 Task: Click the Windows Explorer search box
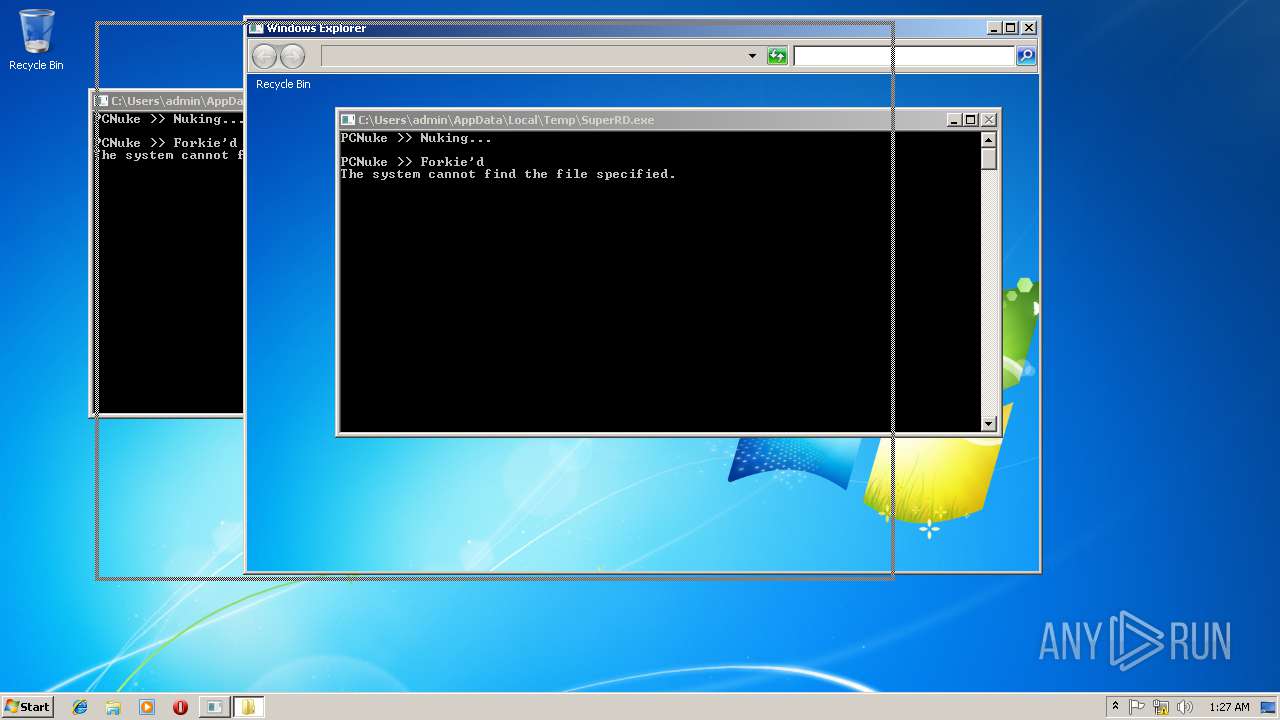coord(904,56)
